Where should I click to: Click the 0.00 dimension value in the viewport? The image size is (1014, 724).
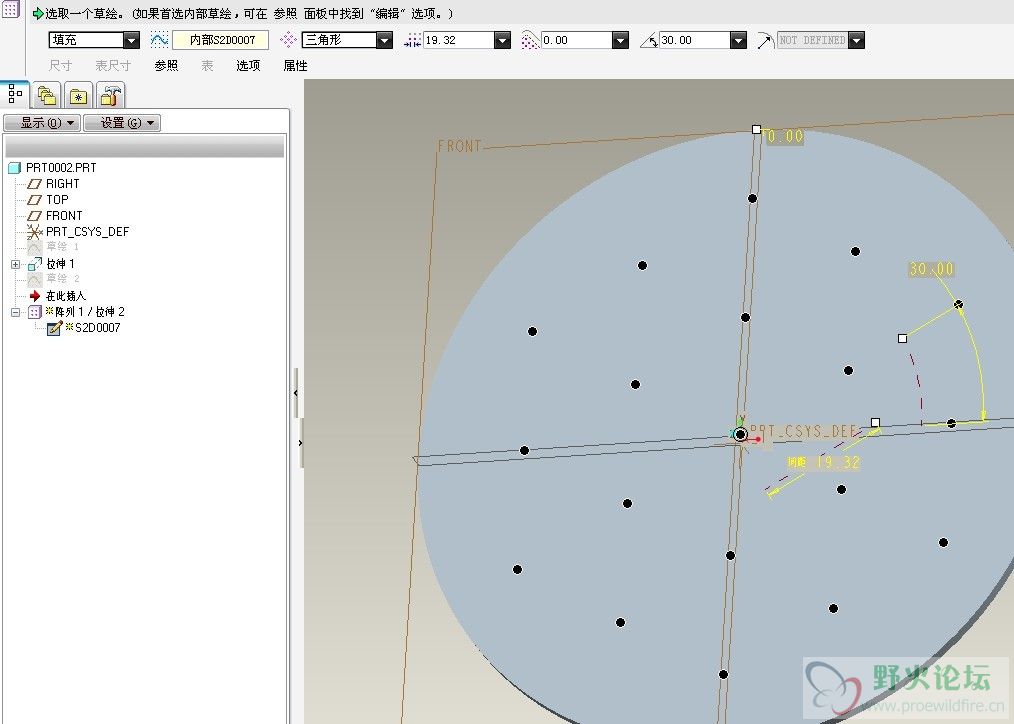pos(785,136)
